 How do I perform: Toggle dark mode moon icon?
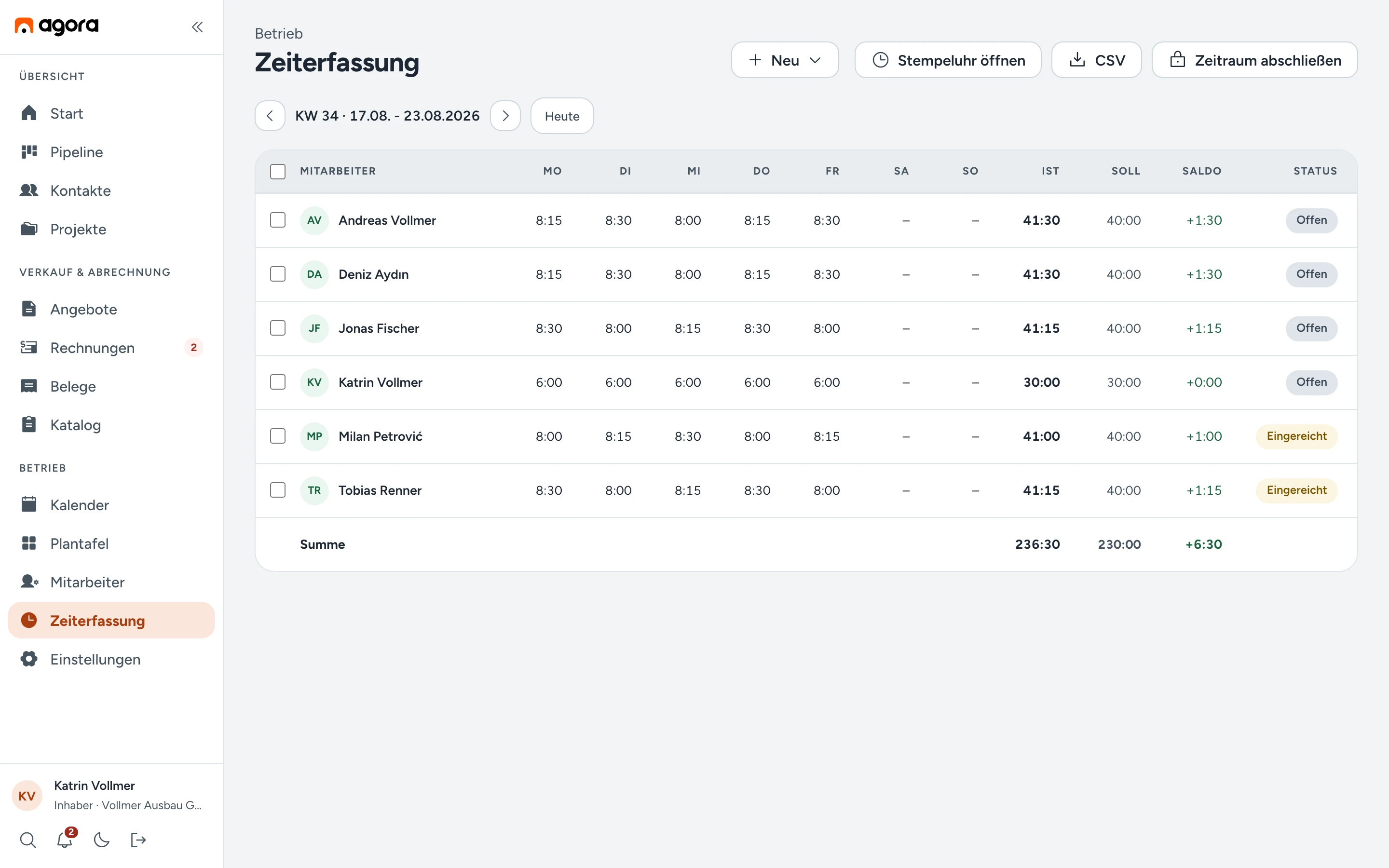(102, 840)
